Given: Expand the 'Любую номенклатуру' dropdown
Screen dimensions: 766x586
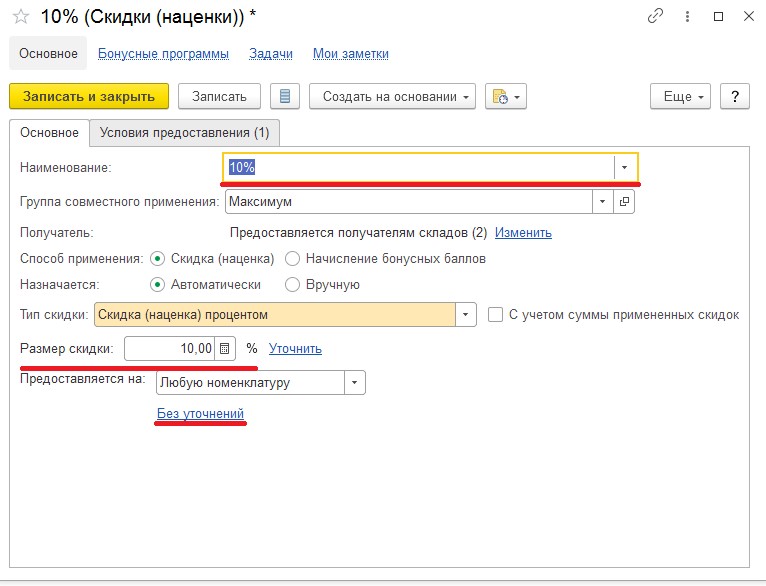Looking at the screenshot, I should tap(355, 382).
